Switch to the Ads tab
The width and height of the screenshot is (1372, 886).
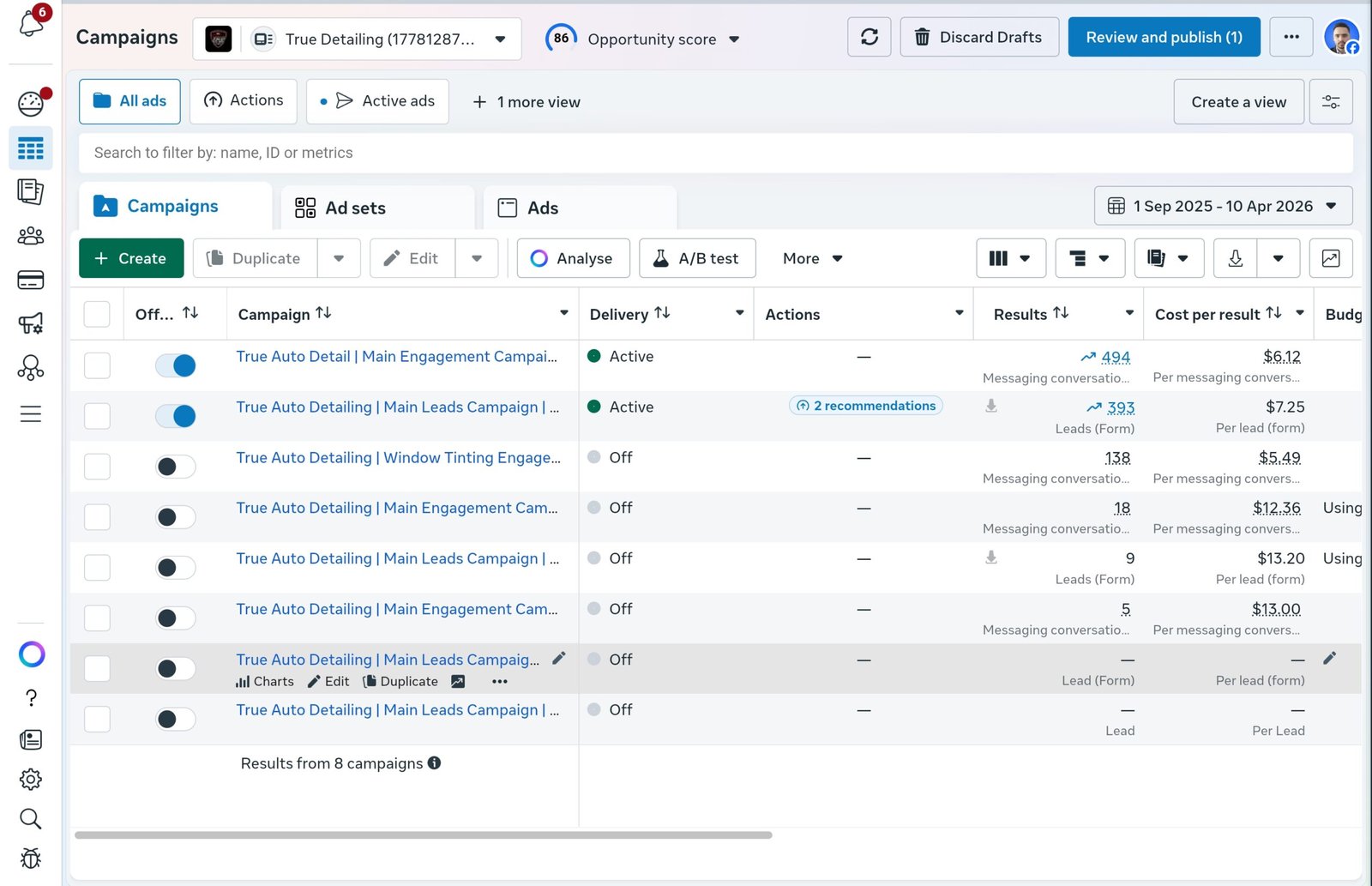click(580, 208)
